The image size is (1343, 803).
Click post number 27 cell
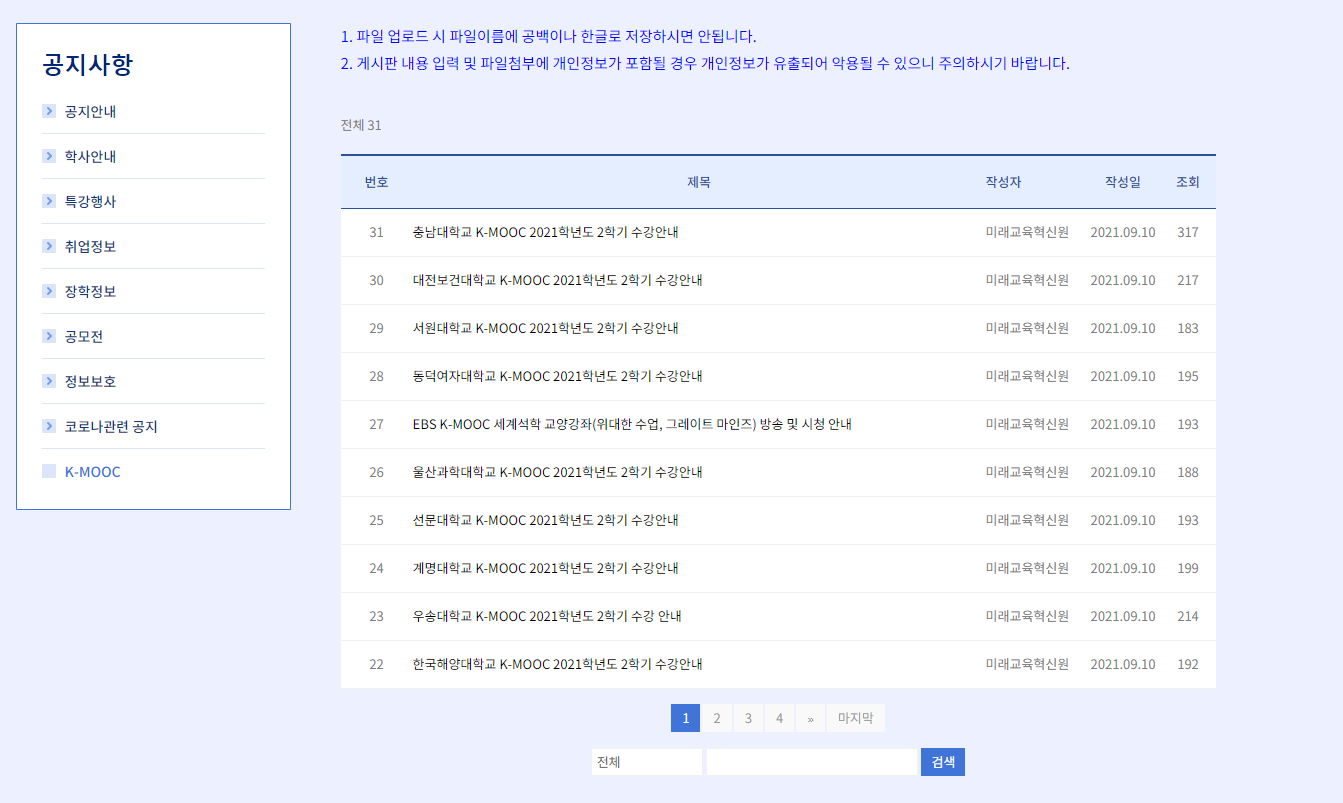pyautogui.click(x=376, y=424)
